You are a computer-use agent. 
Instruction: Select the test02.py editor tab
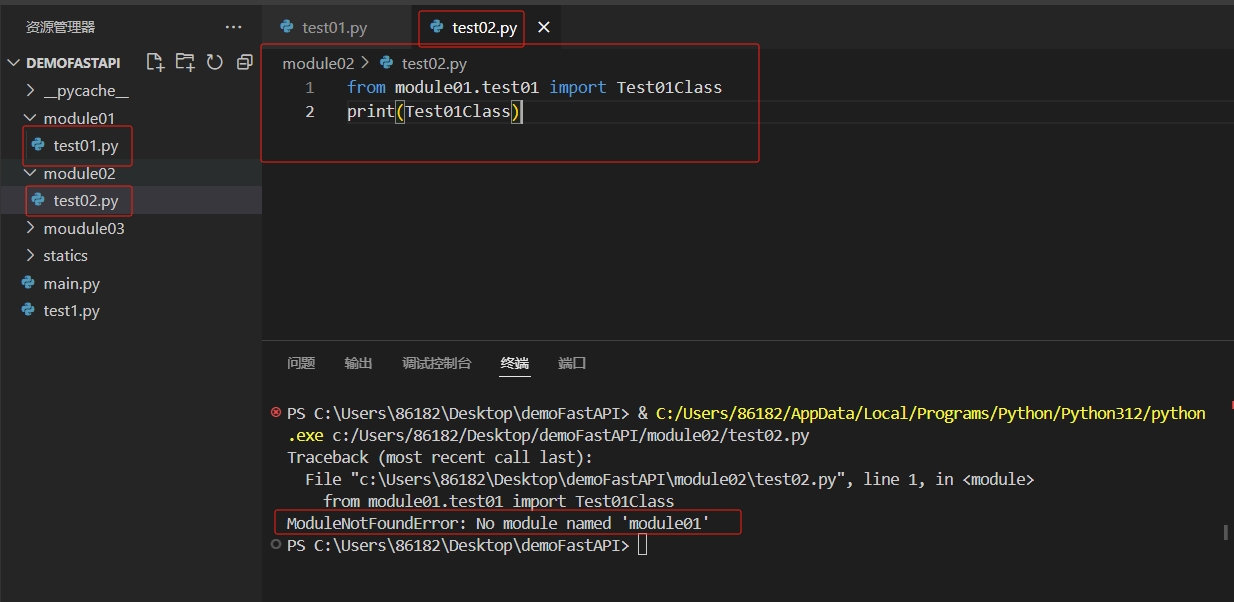click(484, 27)
